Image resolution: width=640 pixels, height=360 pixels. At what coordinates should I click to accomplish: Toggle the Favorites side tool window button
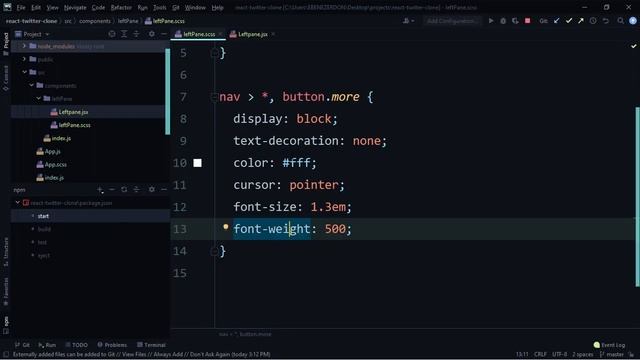[x=6, y=291]
